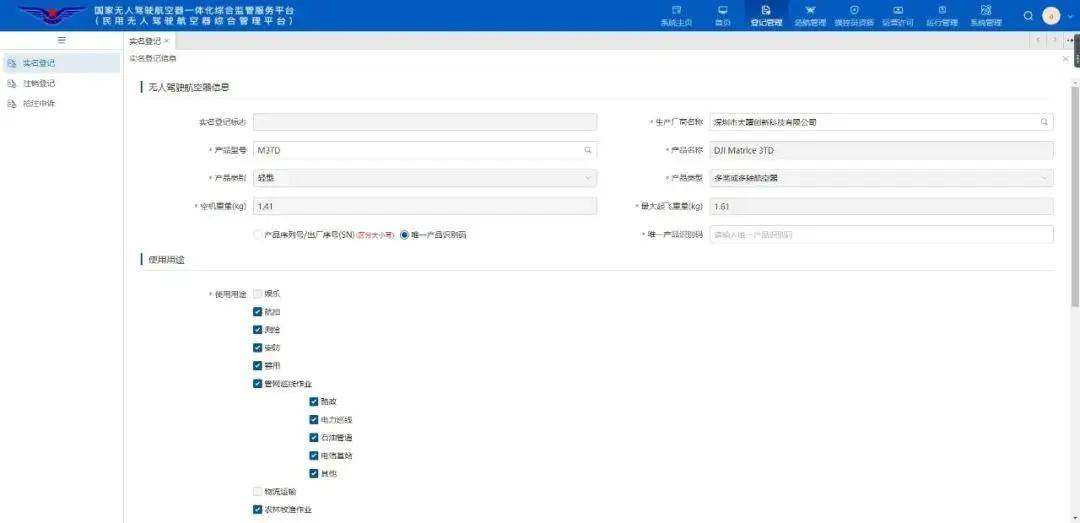Collapse sidebar using the hamburger menu icon

[x=61, y=40]
